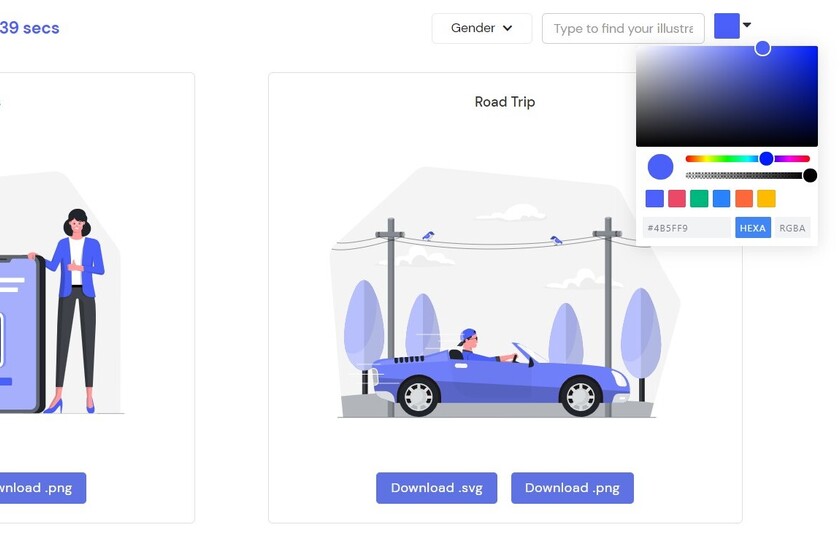The height and width of the screenshot is (560, 840).
Task: Switch color format to HEXA
Action: coord(753,228)
